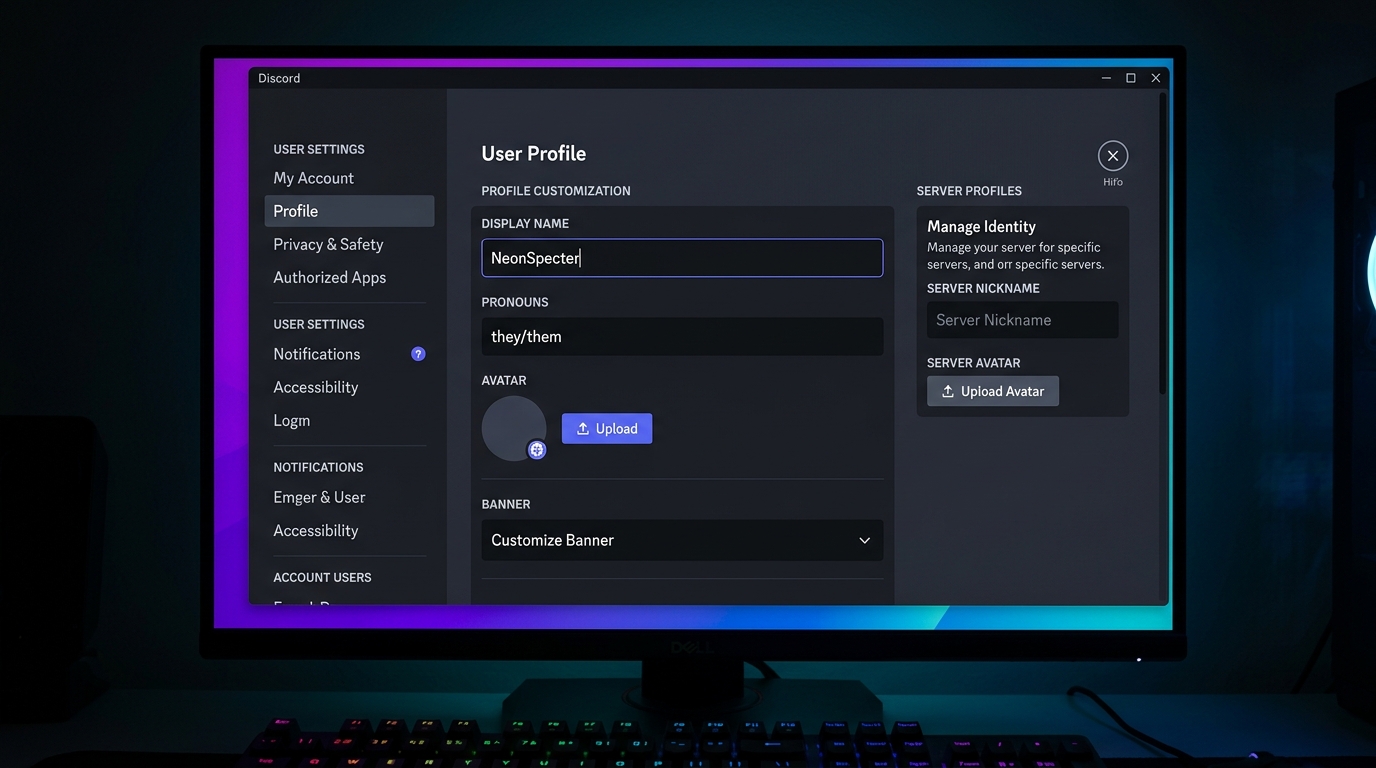Viewport: 1376px width, 768px height.
Task: Click the Notifications help badge icon
Action: click(x=418, y=354)
